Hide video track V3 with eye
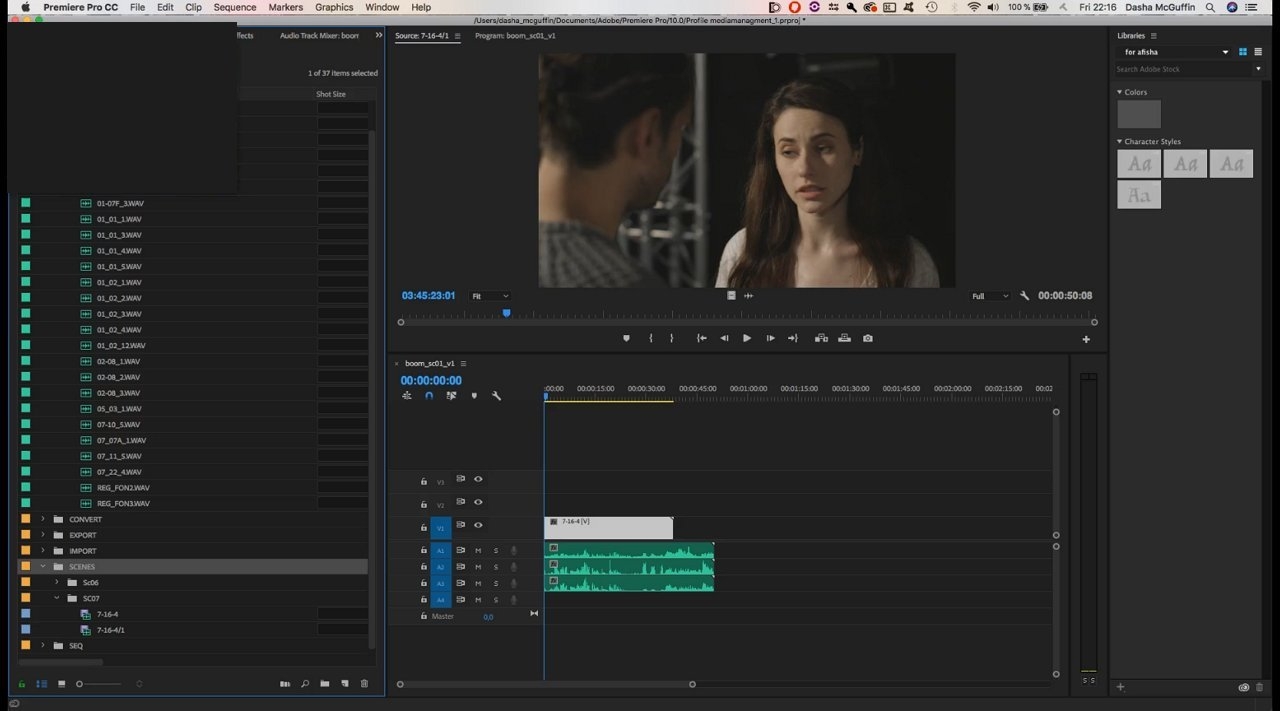 478,479
